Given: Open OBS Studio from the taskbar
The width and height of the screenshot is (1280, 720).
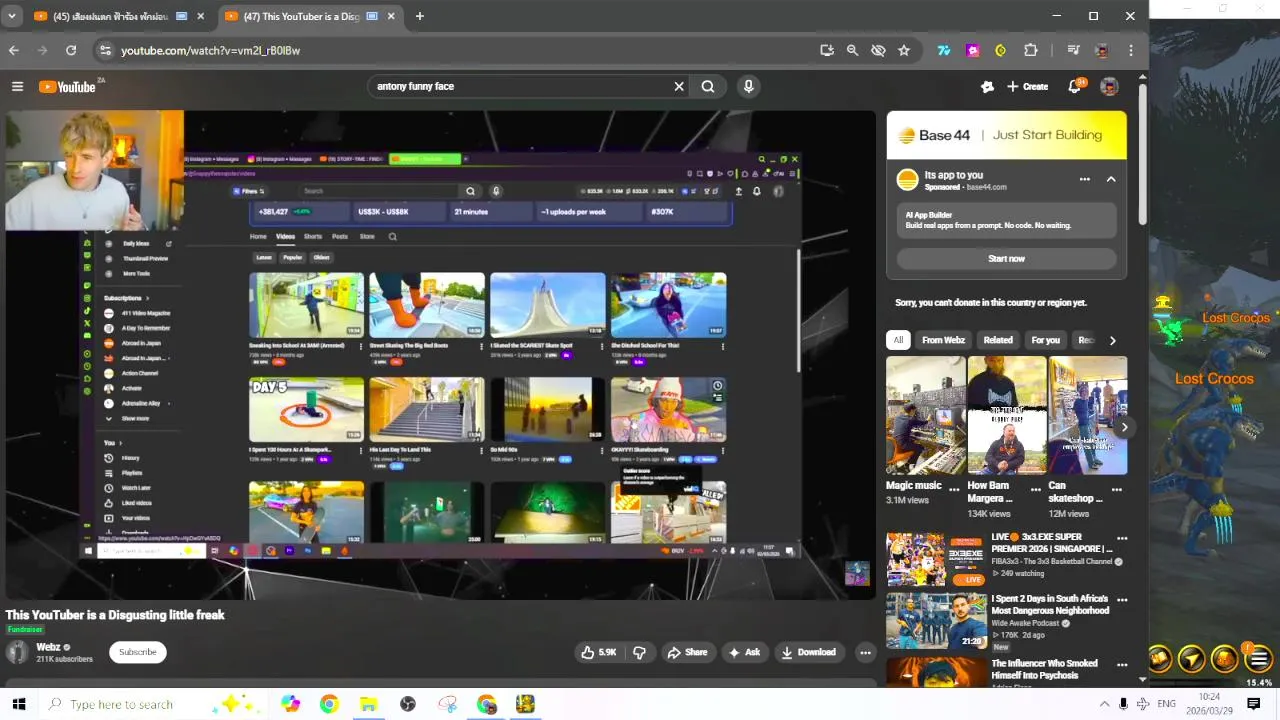Looking at the screenshot, I should tap(408, 704).
